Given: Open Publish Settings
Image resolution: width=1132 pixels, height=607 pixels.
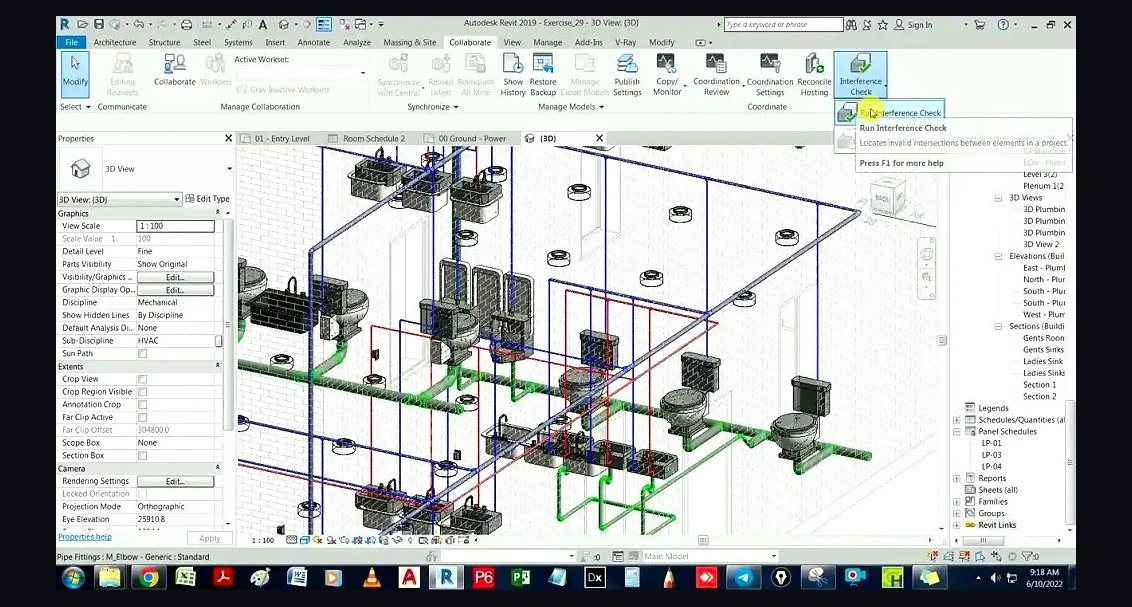Looking at the screenshot, I should coord(627,74).
